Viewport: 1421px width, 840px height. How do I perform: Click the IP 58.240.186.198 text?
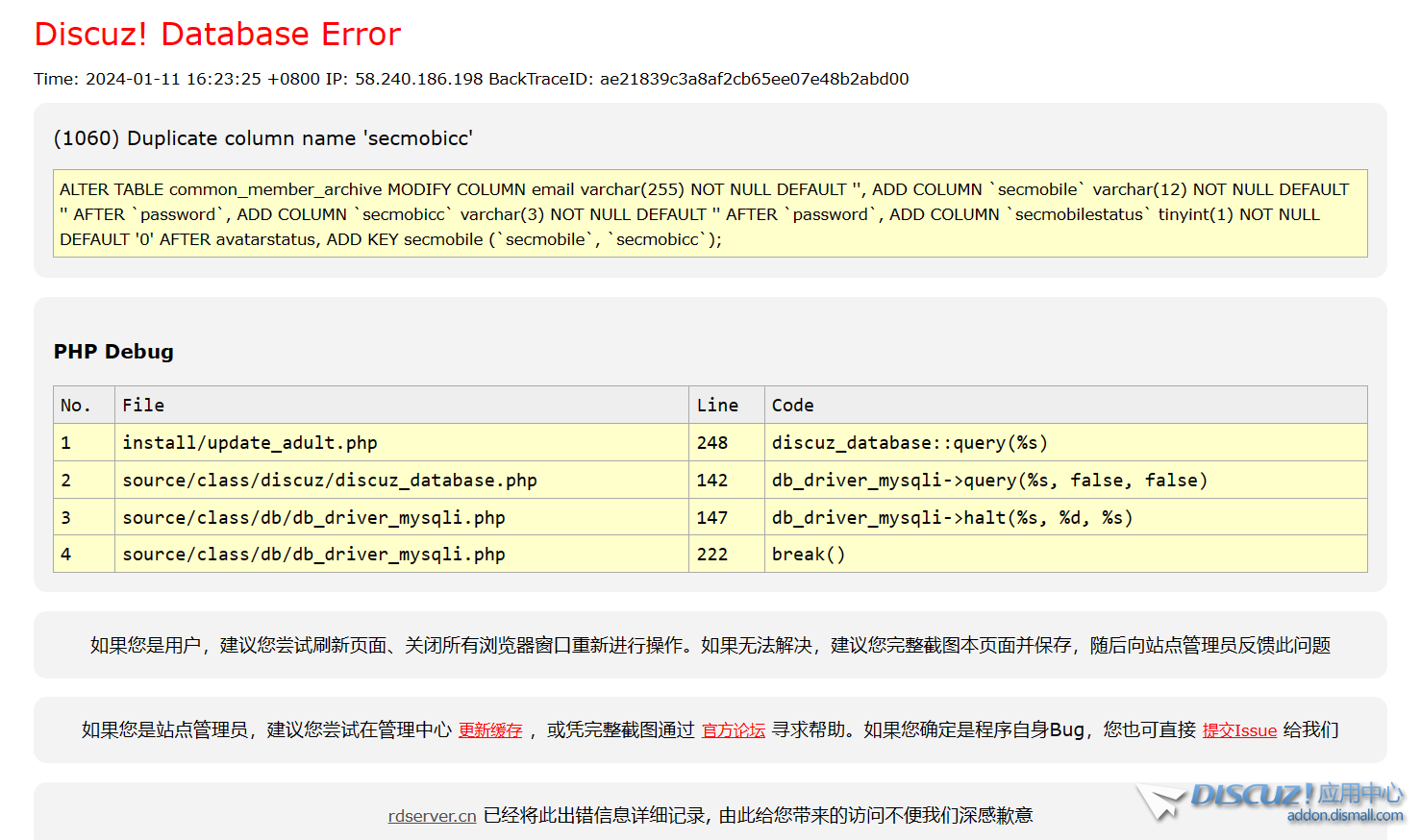pyautogui.click(x=405, y=79)
